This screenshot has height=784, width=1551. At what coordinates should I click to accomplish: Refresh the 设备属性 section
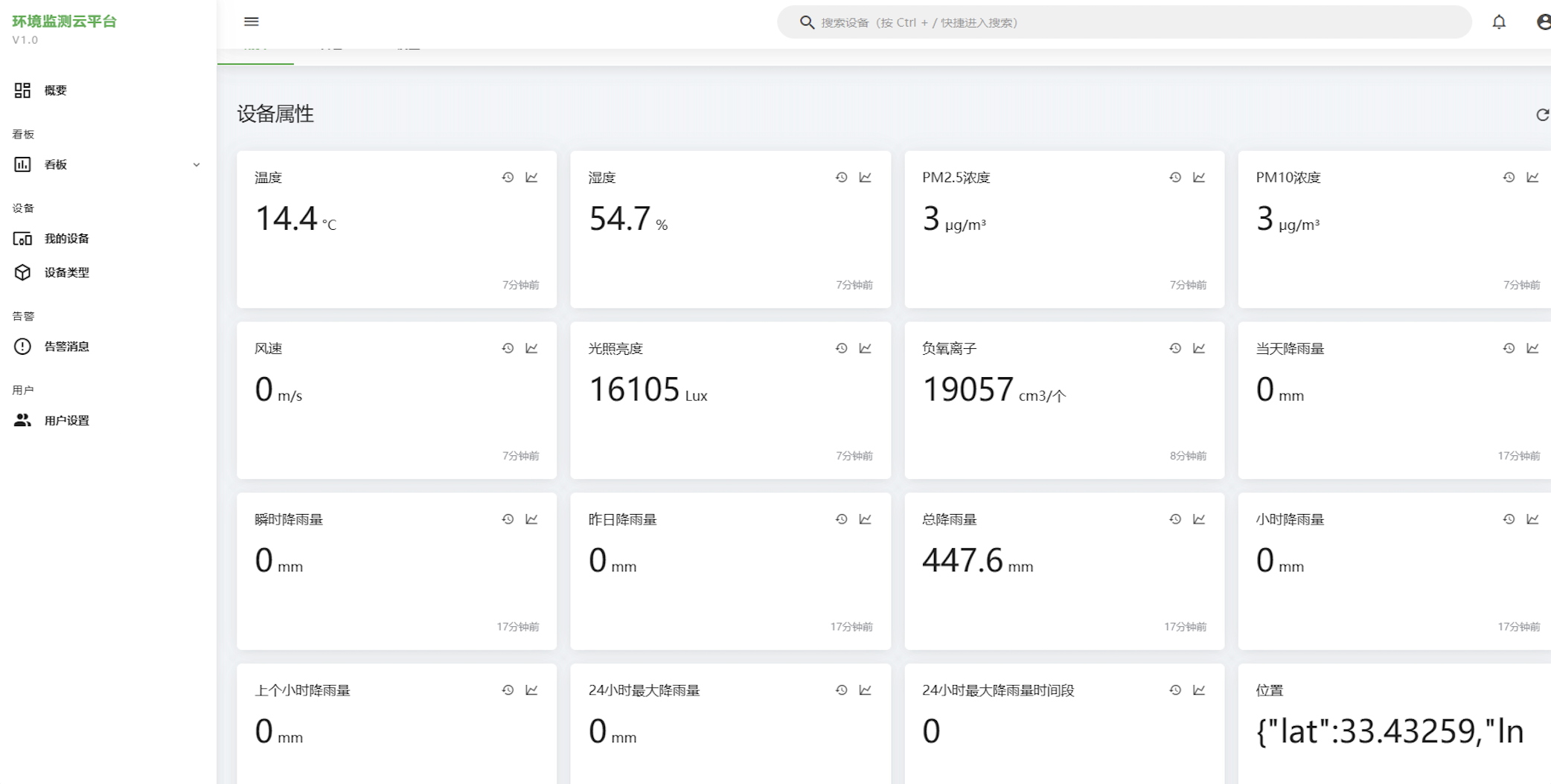[1543, 115]
